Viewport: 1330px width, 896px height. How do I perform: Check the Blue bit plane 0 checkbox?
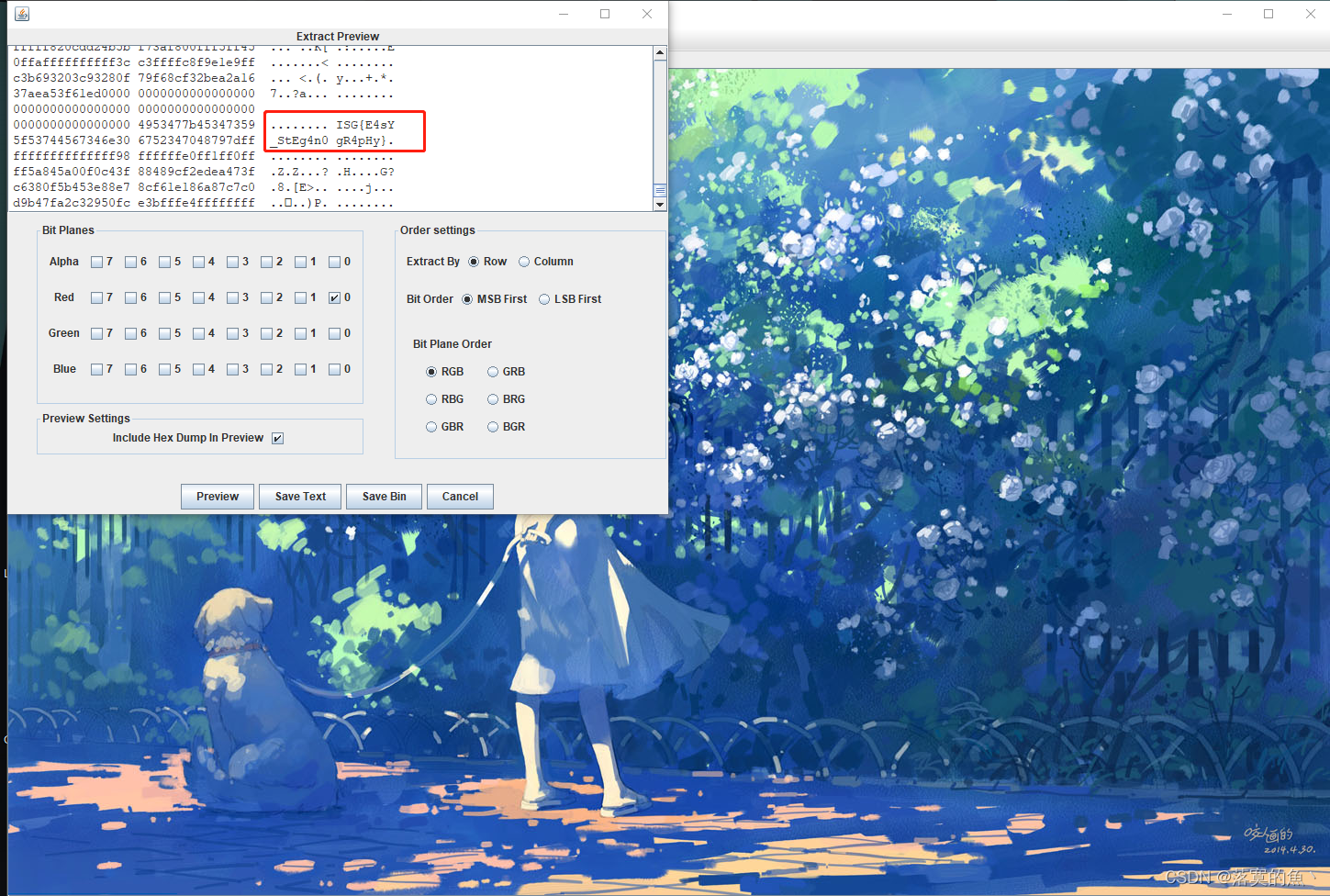pos(335,369)
